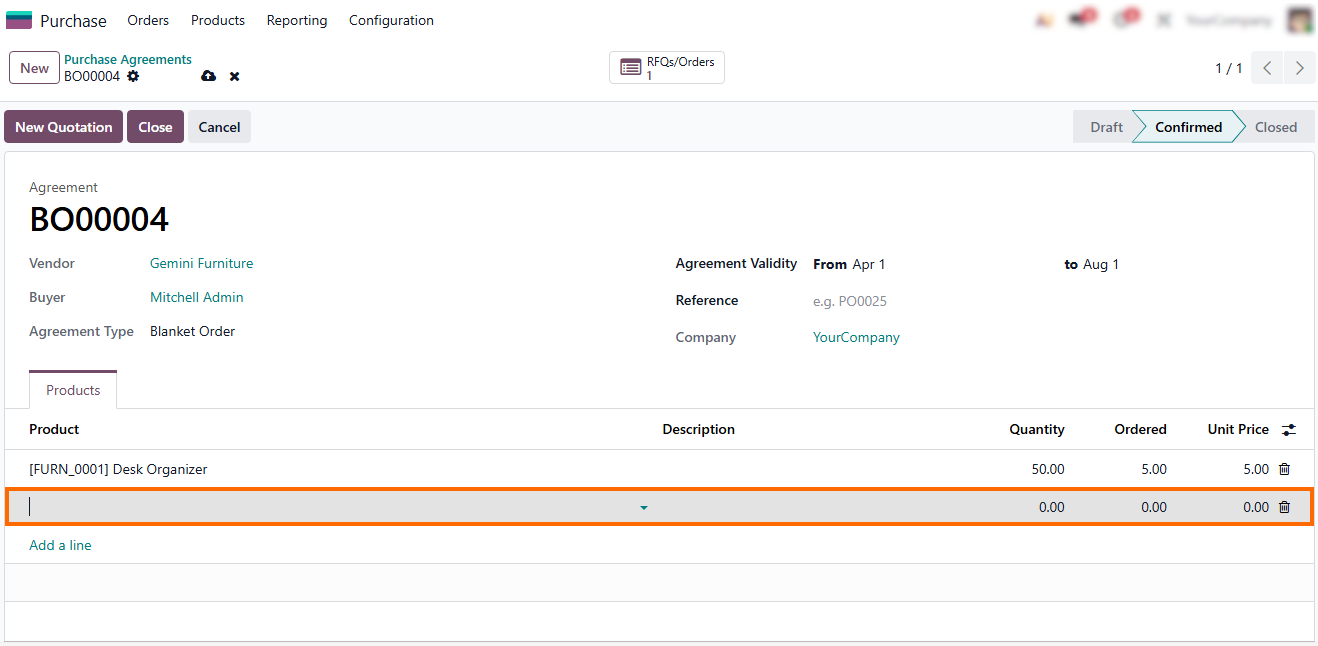Go to the next record arrow
The height and width of the screenshot is (646, 1318).
pos(1299,68)
